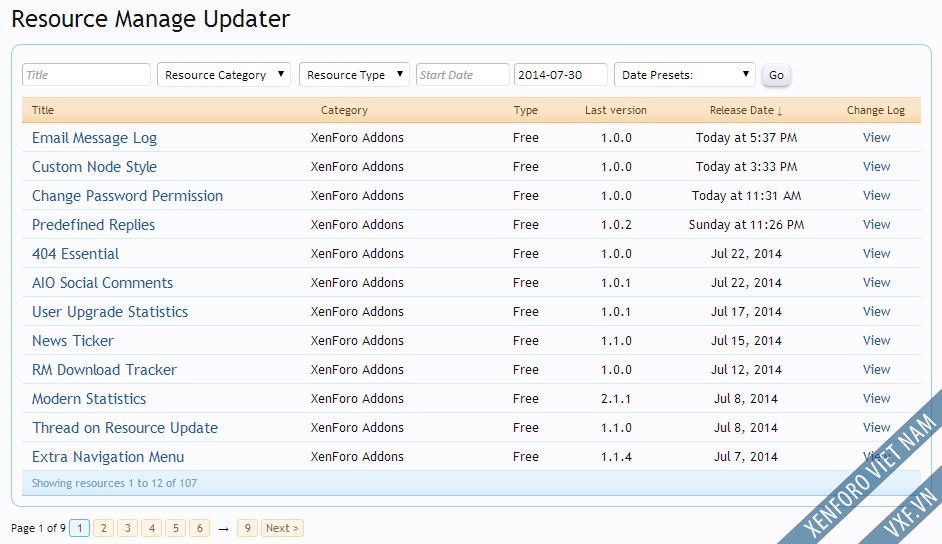The image size is (942, 544).
Task: Click version 2.1.1 of Modern Statistics
Action: [616, 399]
